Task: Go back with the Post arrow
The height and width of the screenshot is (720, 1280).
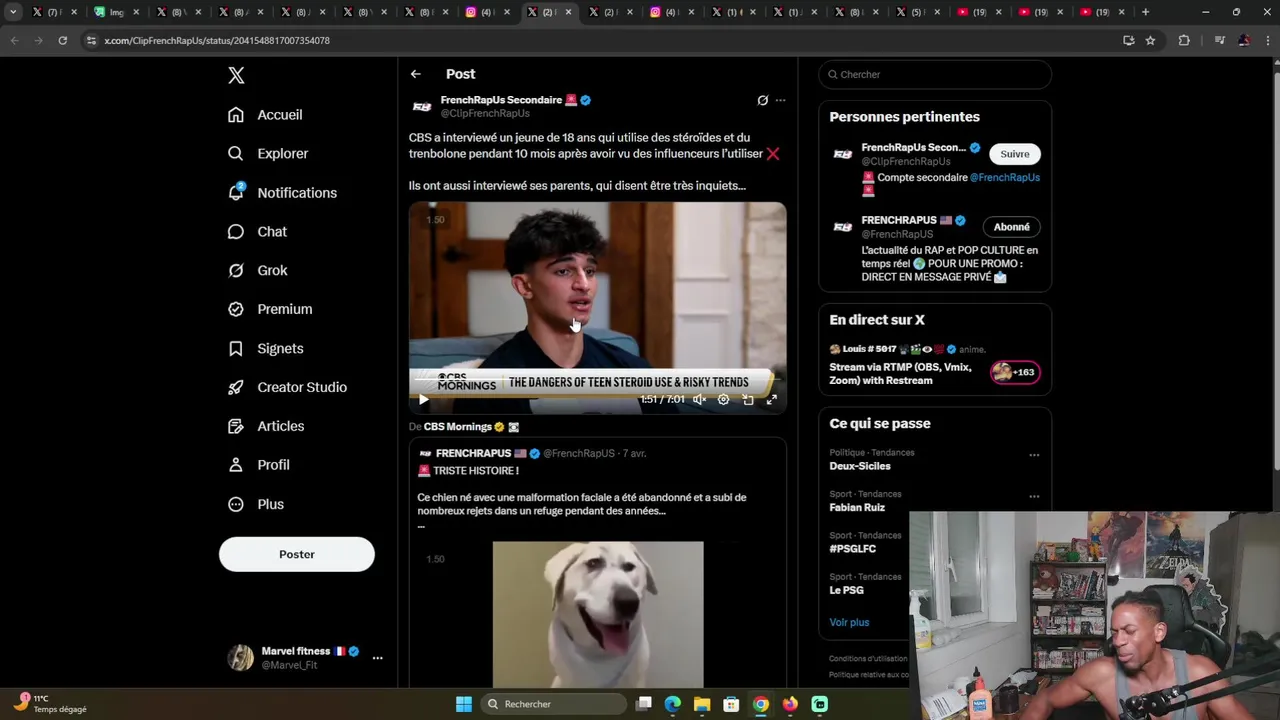Action: click(x=416, y=74)
